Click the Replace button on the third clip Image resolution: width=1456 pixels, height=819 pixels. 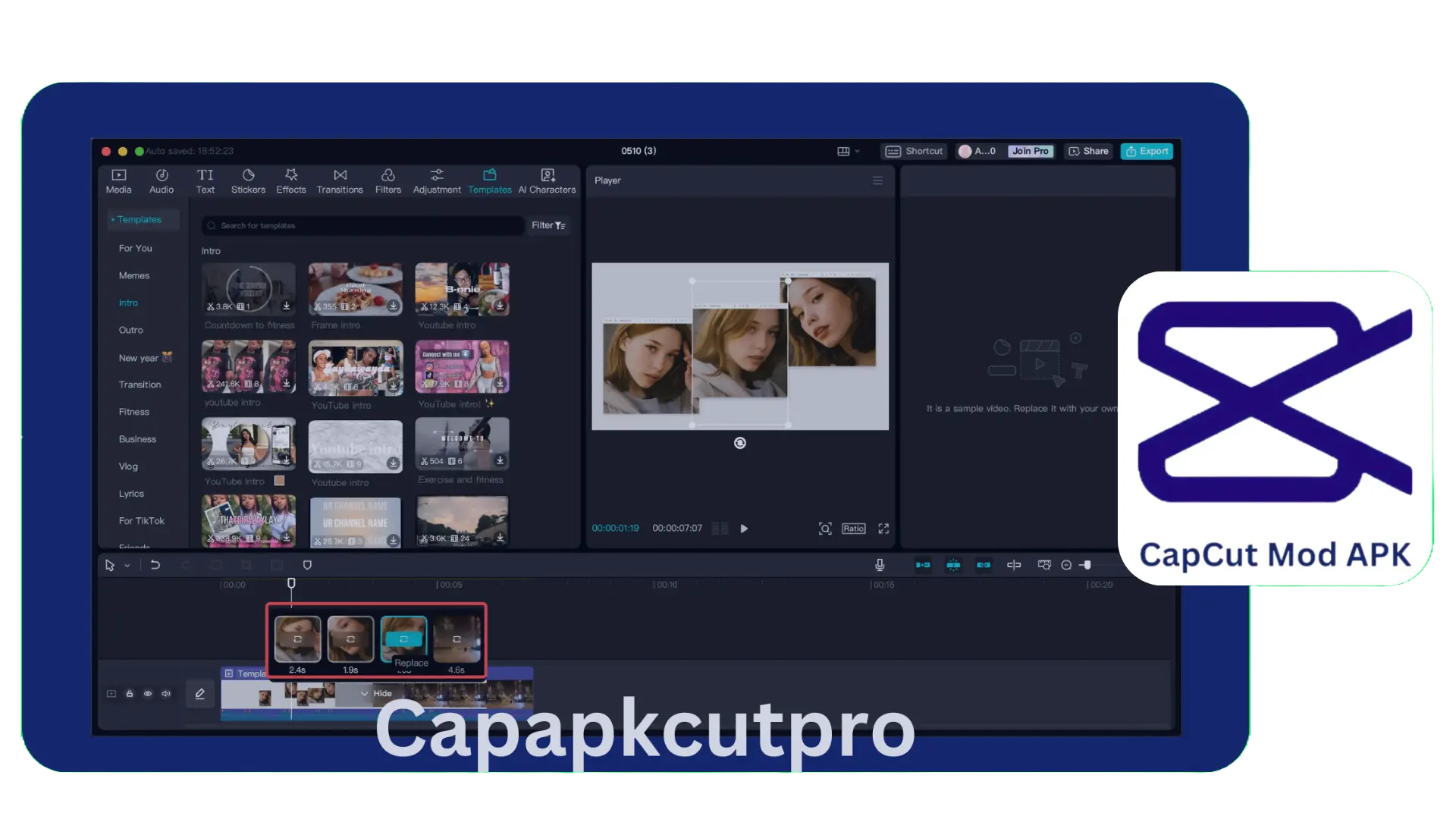coord(403,639)
